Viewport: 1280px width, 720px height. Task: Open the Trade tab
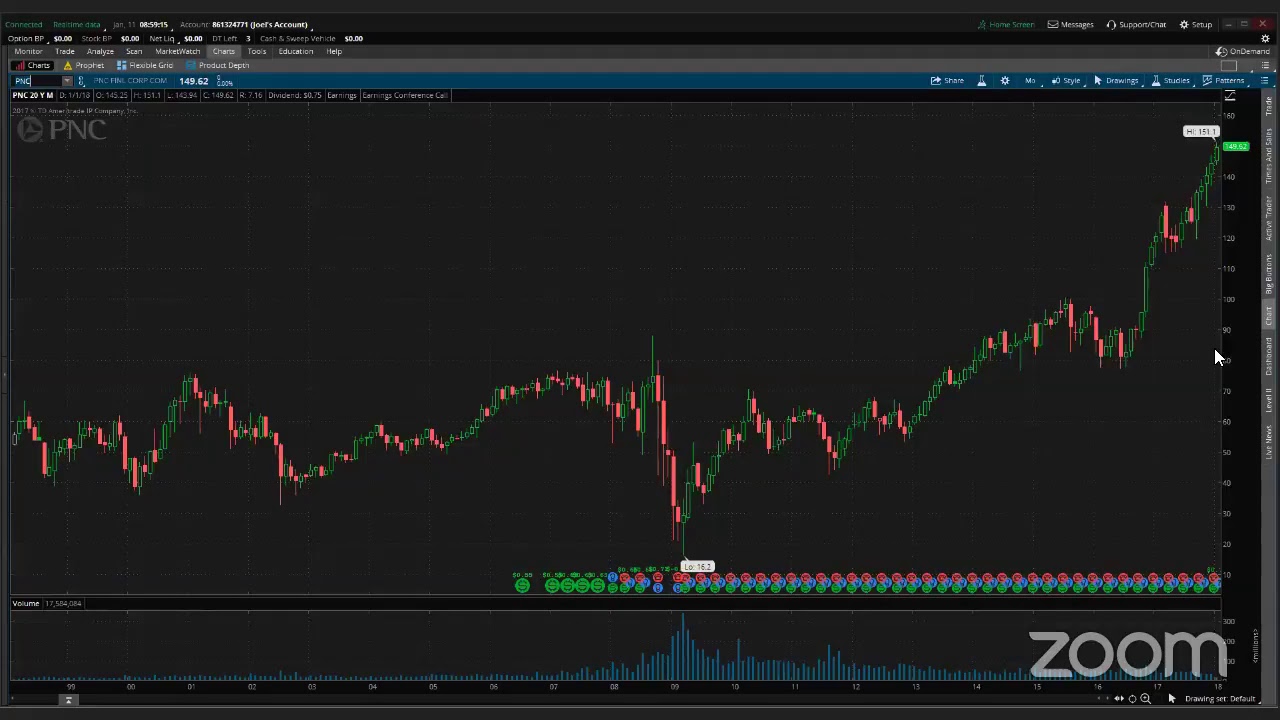point(65,51)
